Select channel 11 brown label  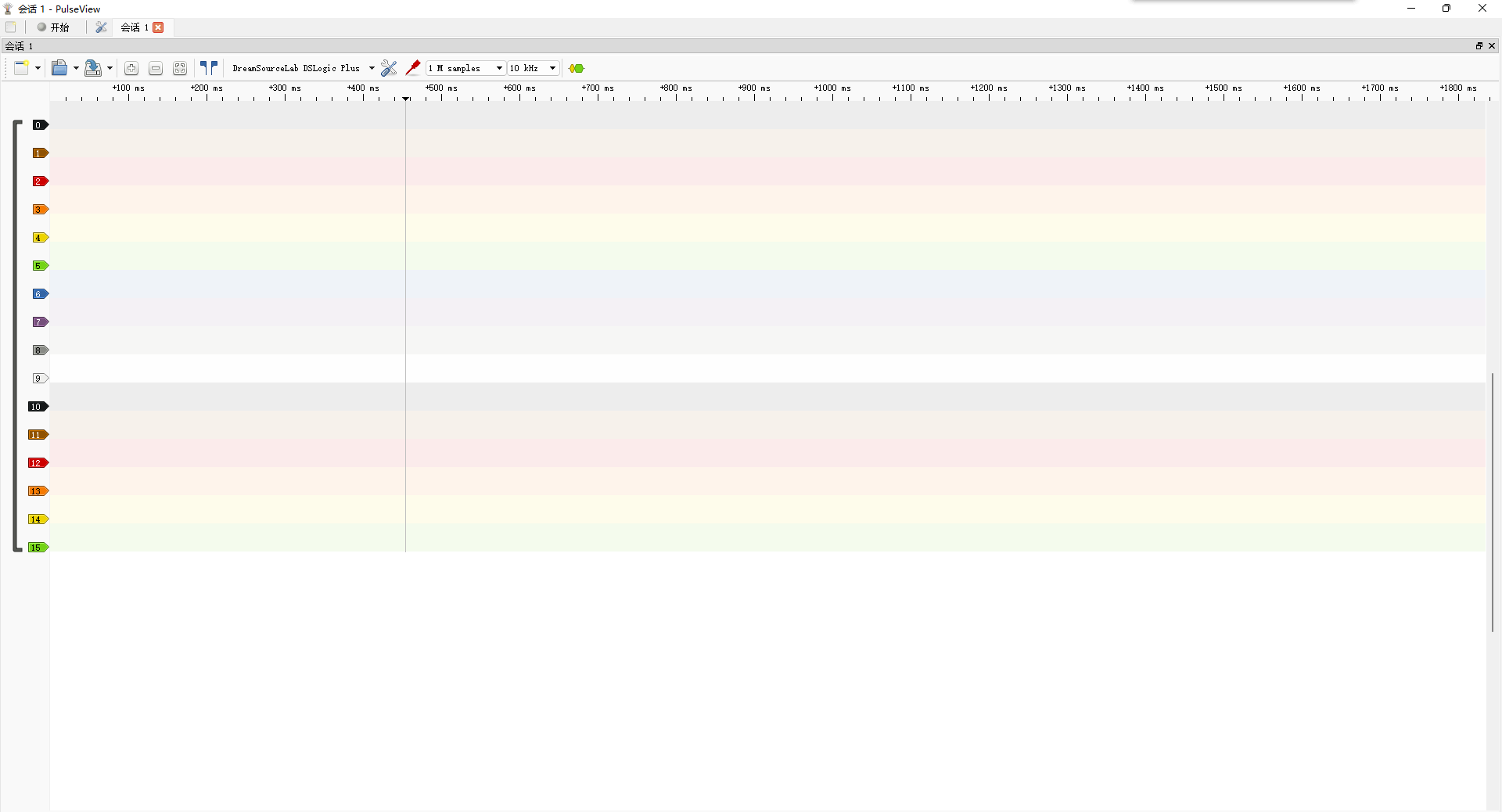tap(38, 435)
